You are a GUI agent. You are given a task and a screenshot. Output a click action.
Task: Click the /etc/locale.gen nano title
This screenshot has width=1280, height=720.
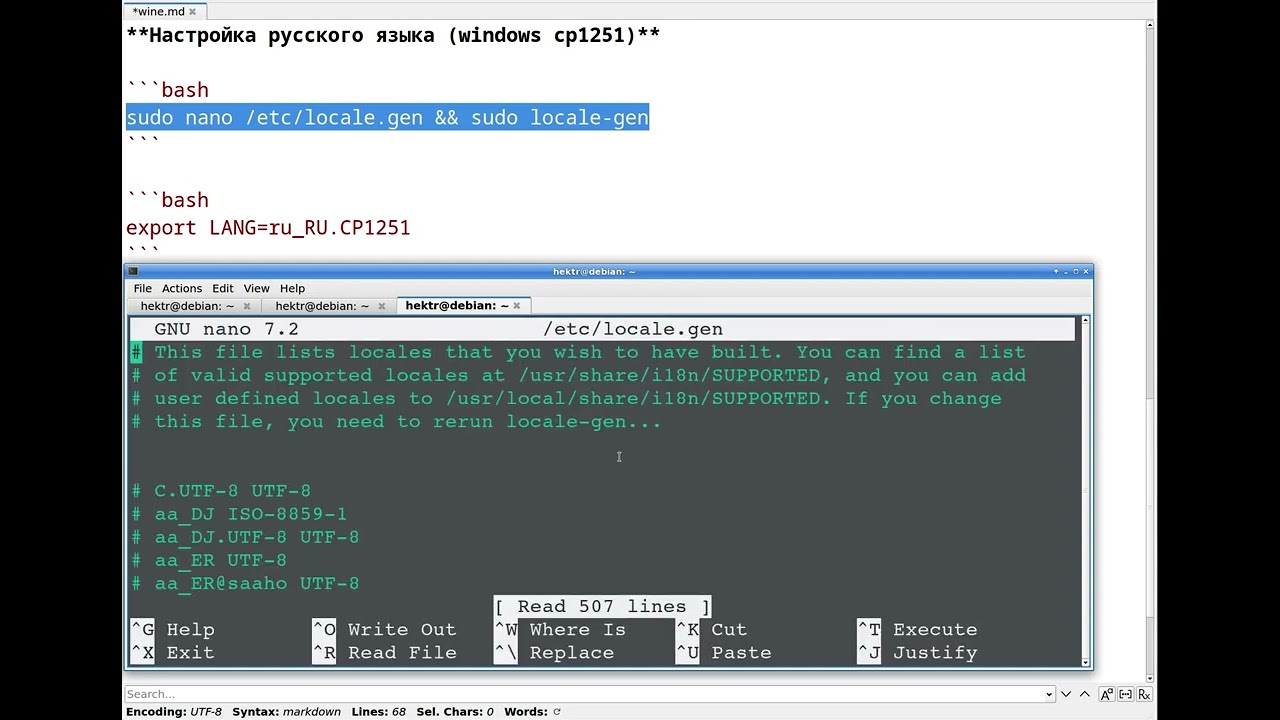pos(633,329)
